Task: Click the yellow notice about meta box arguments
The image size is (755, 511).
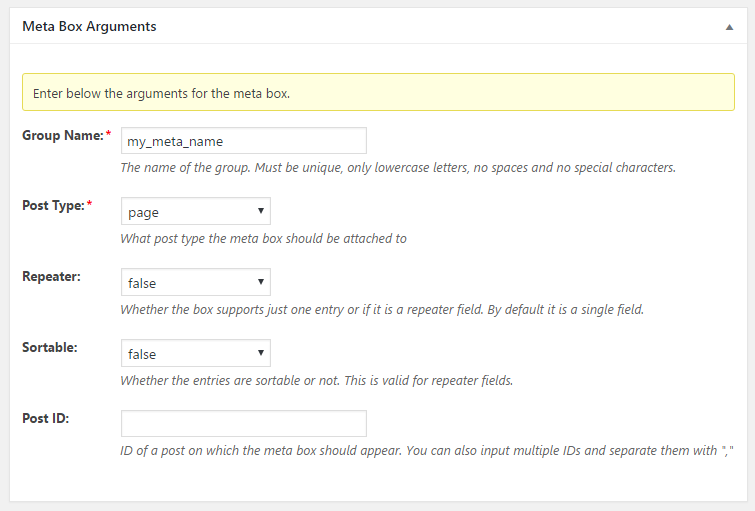Action: pyautogui.click(x=378, y=92)
